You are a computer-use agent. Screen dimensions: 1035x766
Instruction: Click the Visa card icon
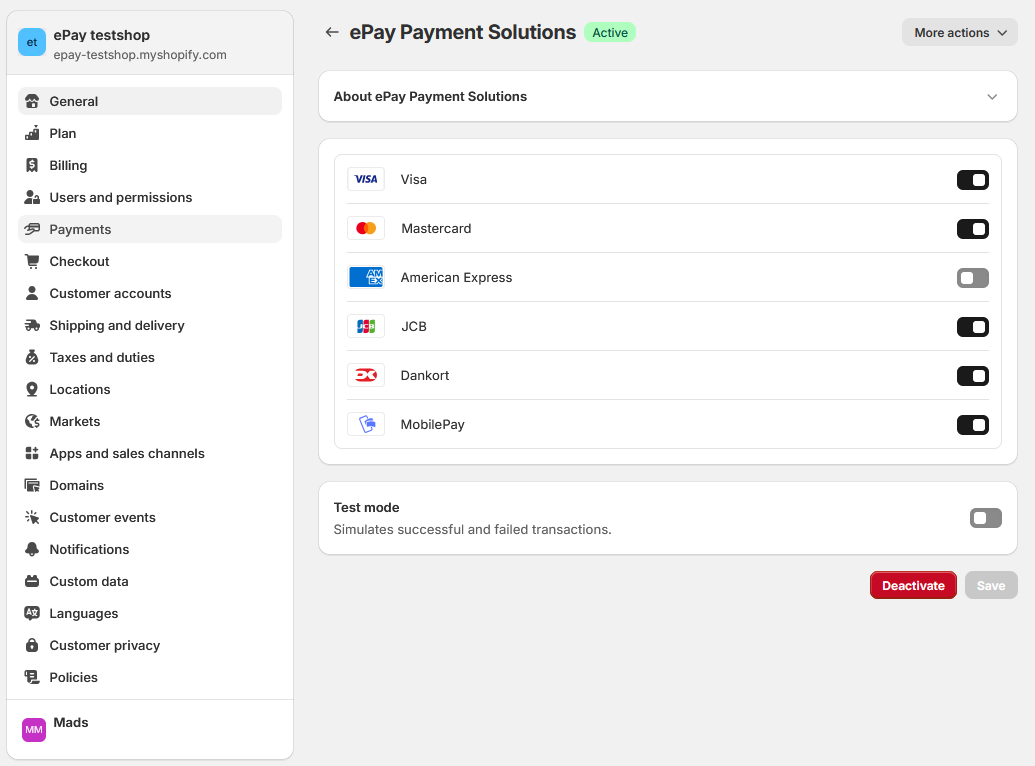coord(366,178)
